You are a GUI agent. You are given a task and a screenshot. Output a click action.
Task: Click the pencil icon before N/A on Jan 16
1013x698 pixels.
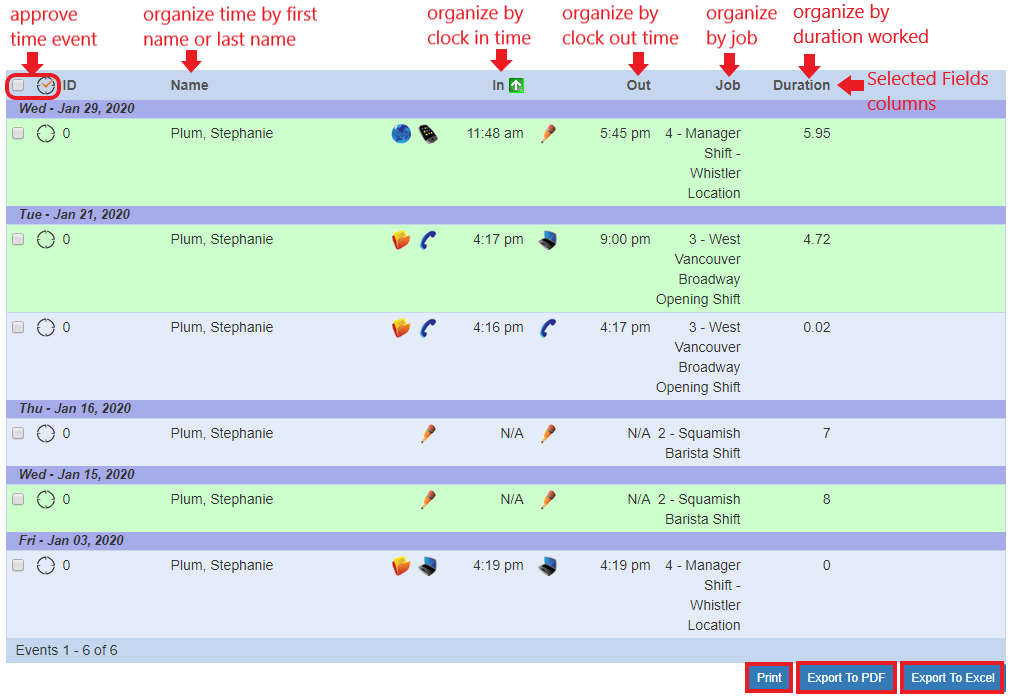[x=428, y=434]
